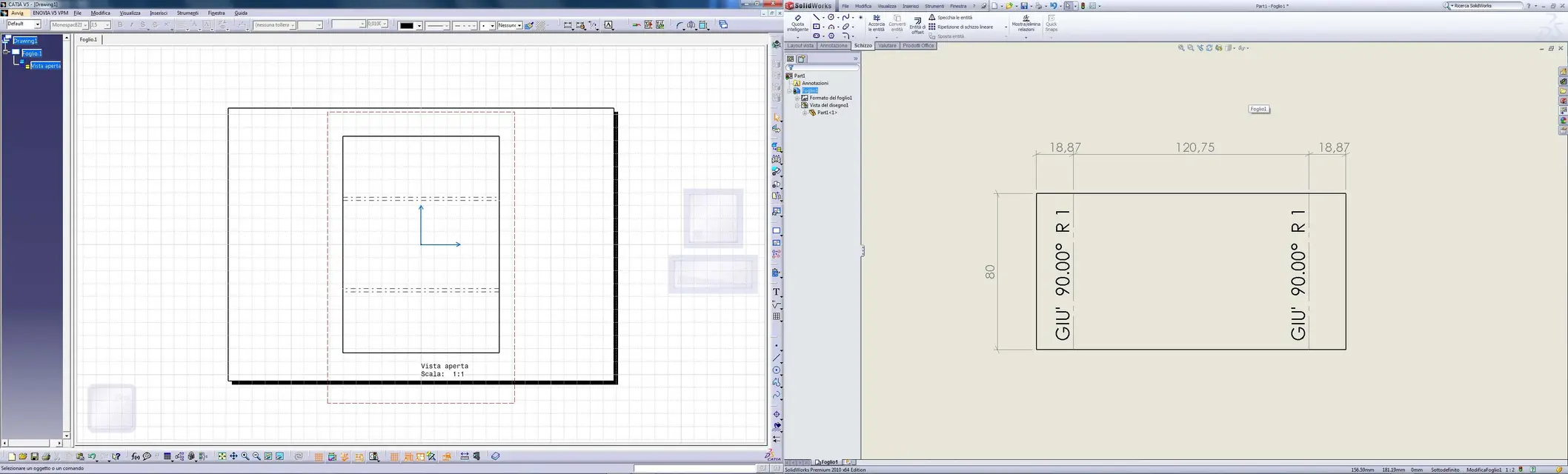Click New file icon in CATIA bottom toolbar
Screen dimensions: 1568x474
pyautogui.click(x=12, y=456)
